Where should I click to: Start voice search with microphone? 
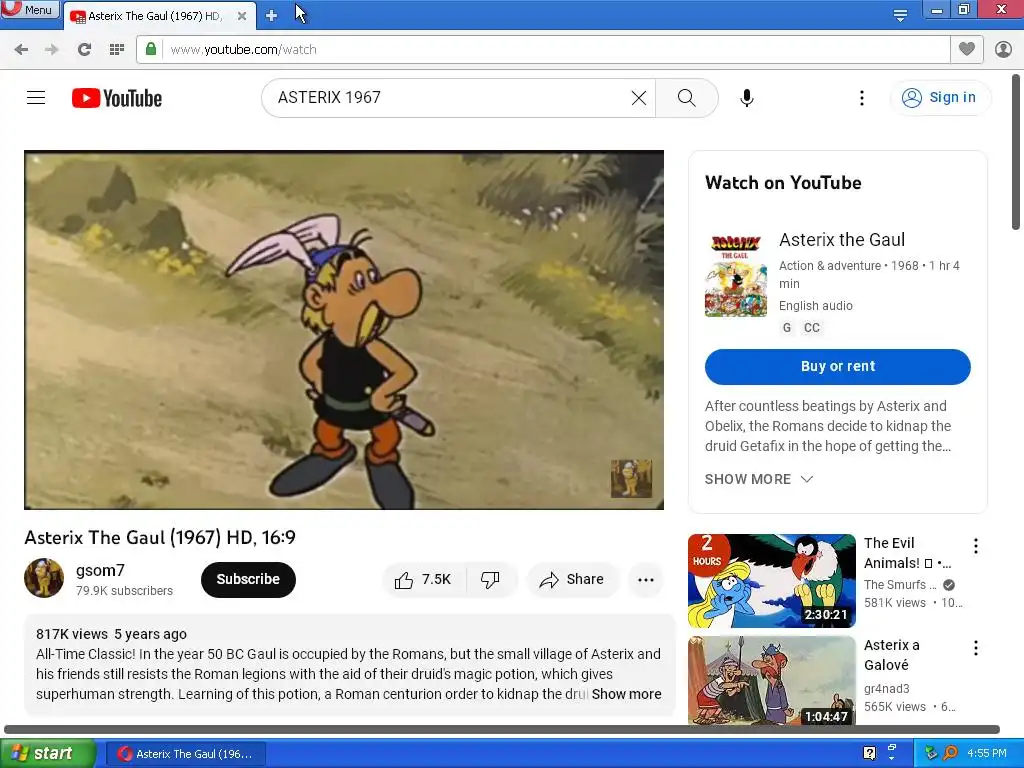click(747, 98)
